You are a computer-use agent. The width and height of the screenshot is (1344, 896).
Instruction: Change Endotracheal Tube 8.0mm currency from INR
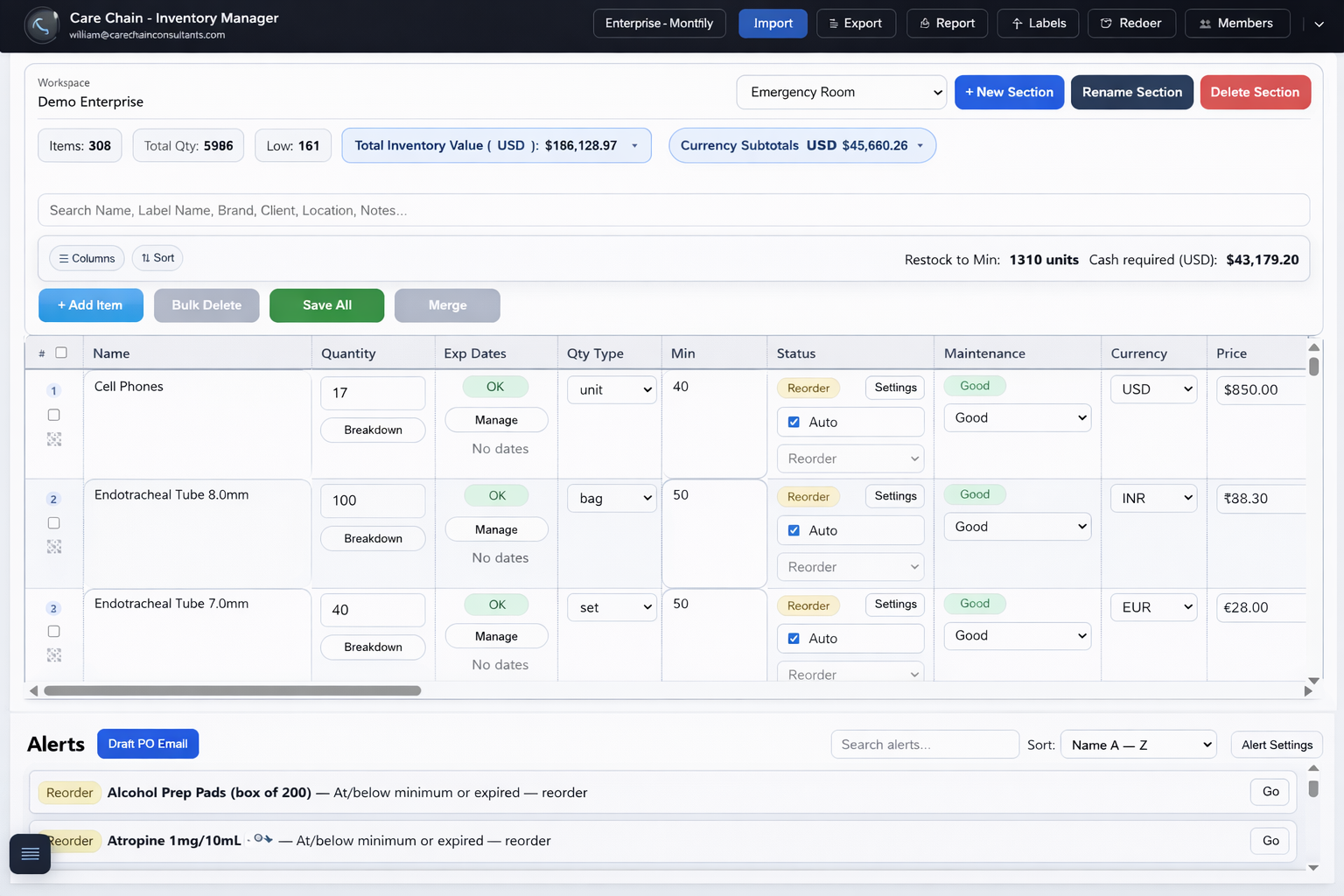pyautogui.click(x=1153, y=498)
